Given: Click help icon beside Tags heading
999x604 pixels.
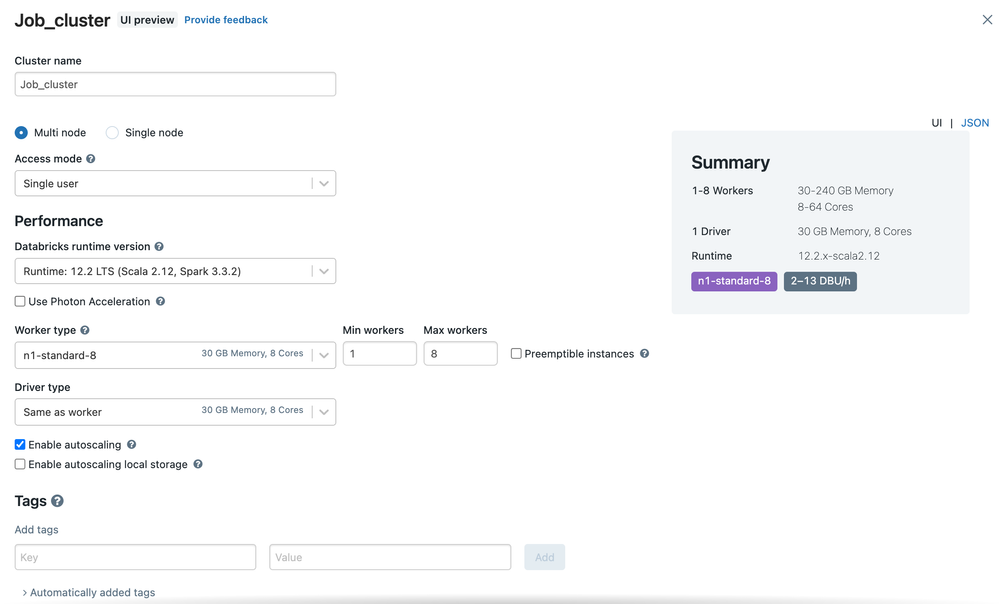Looking at the screenshot, I should [x=57, y=501].
